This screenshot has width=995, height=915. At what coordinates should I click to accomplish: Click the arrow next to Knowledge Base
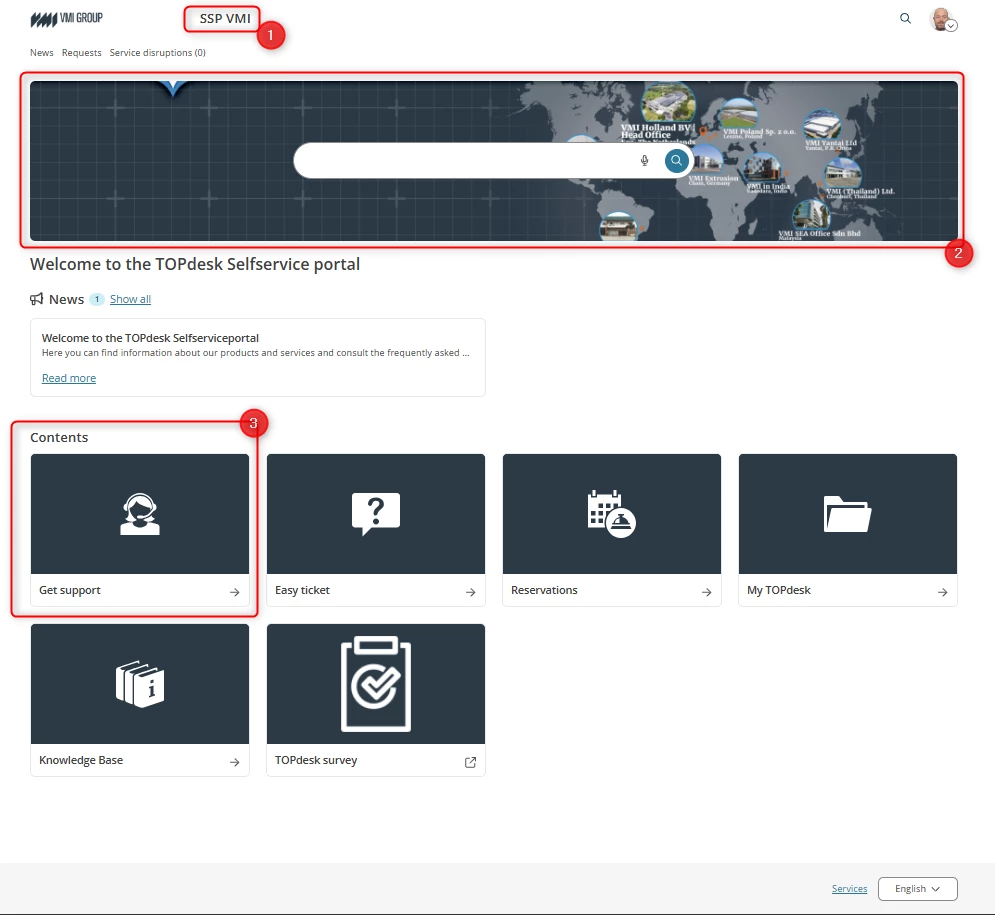pyautogui.click(x=235, y=762)
